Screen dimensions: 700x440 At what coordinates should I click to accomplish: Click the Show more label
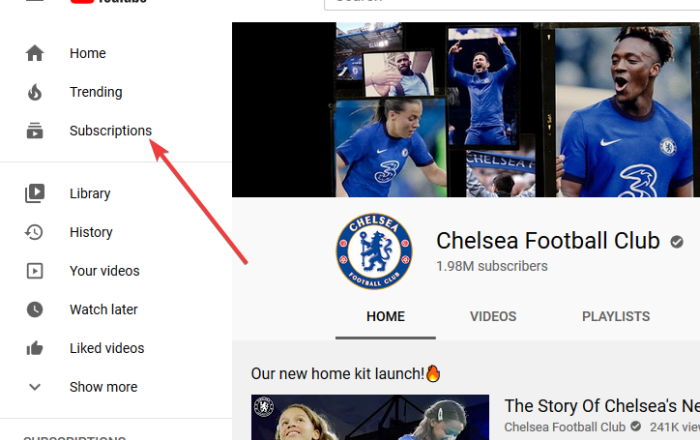coord(103,387)
